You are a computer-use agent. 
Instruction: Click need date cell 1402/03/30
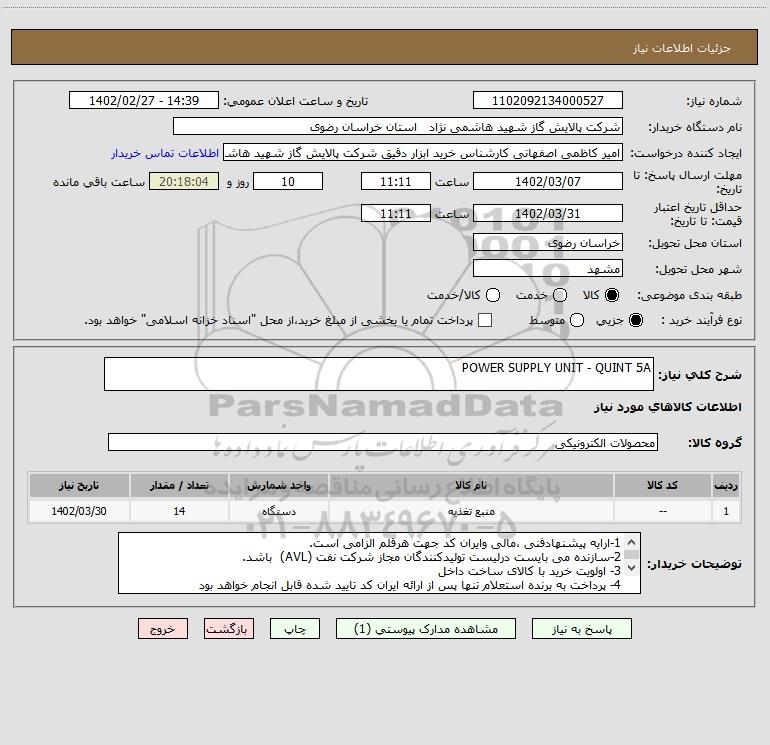(79, 511)
